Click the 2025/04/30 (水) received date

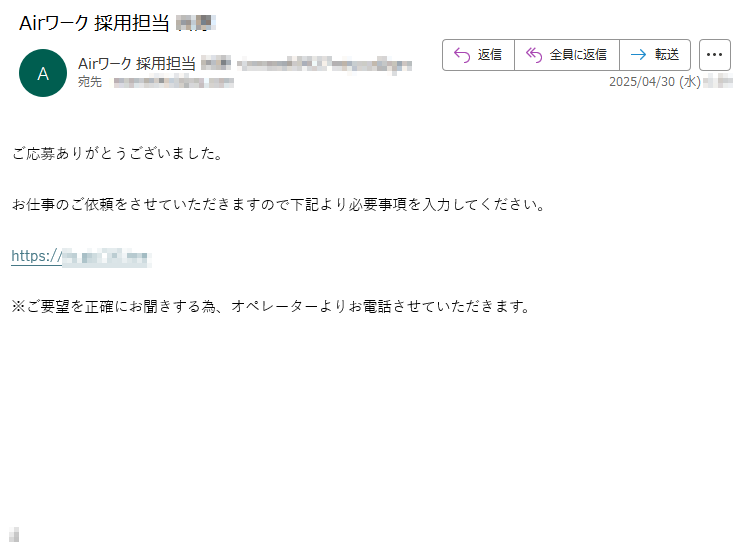(655, 82)
